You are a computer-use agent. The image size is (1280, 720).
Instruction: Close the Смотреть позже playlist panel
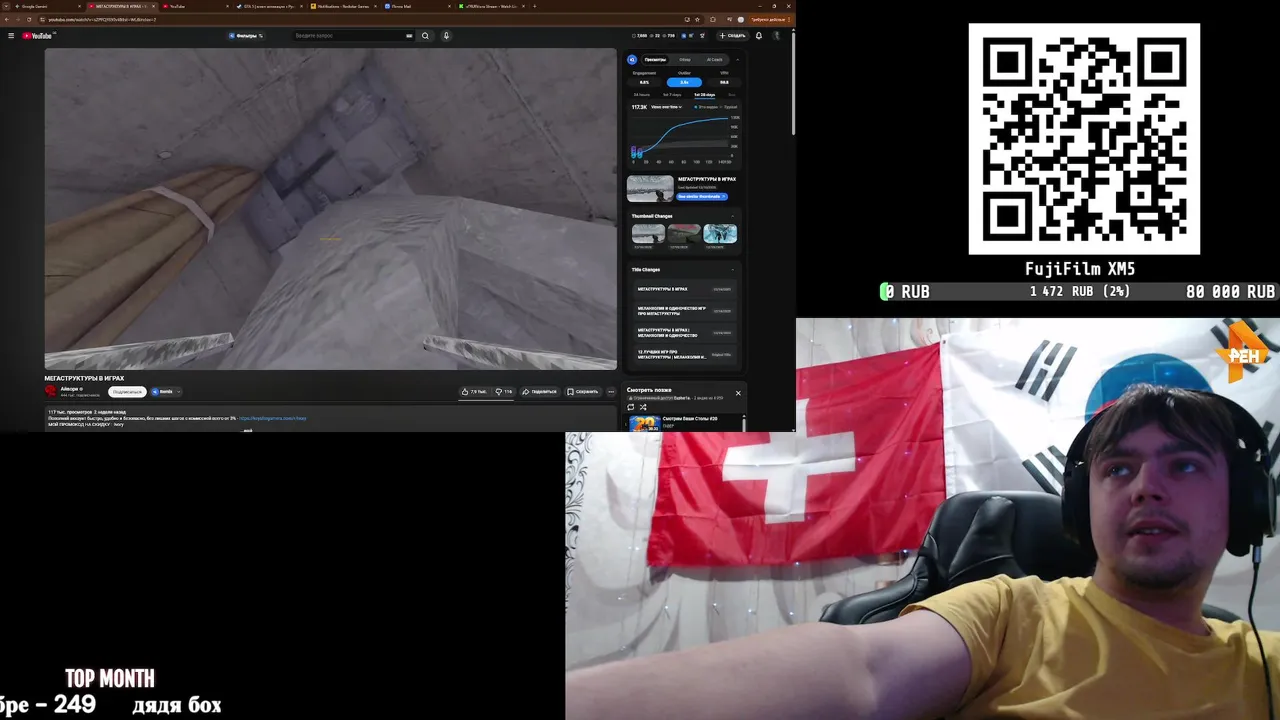coord(738,393)
